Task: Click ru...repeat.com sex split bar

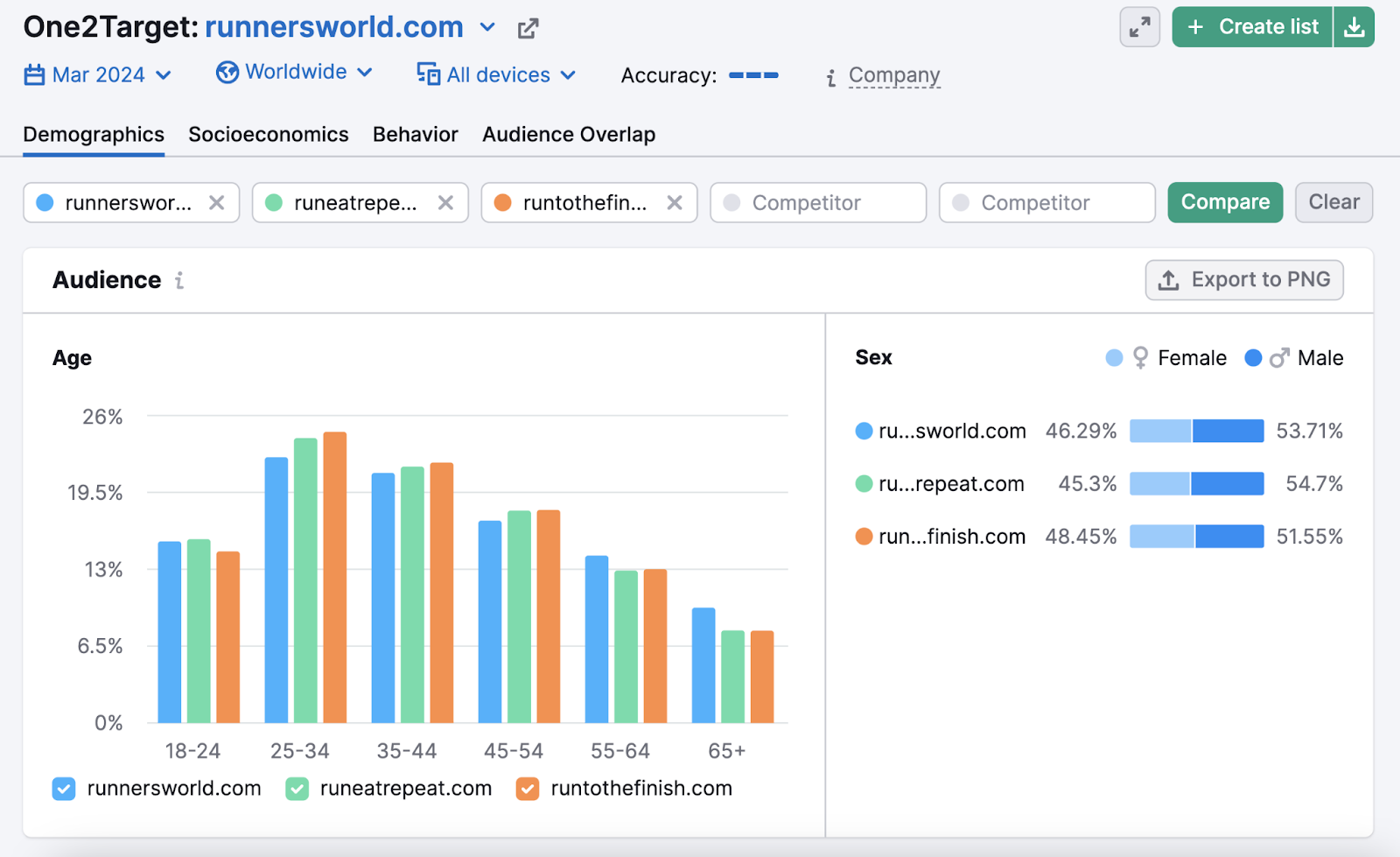Action: click(1197, 483)
